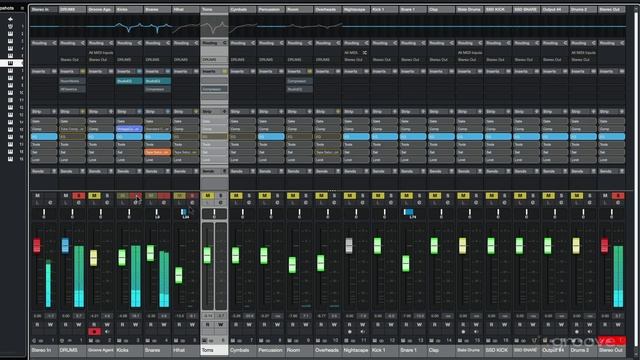Select Cymbals channel header at top
The height and width of the screenshot is (360, 640).
pos(243,9)
